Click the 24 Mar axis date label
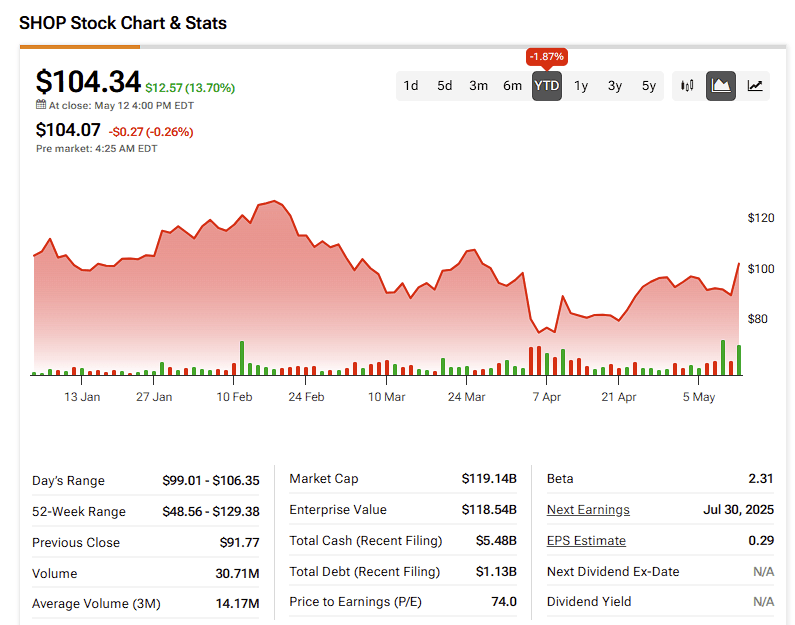Image resolution: width=795 pixels, height=625 pixels. pos(466,397)
